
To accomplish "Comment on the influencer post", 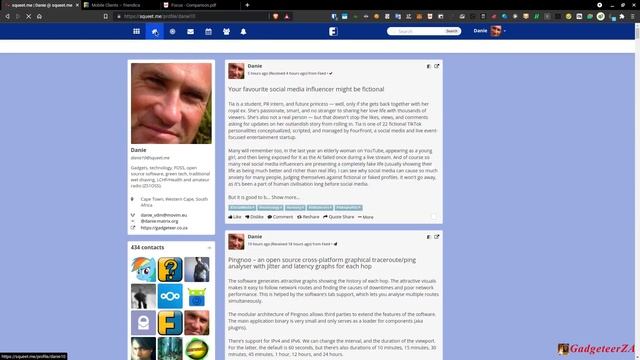I will (280, 217).
